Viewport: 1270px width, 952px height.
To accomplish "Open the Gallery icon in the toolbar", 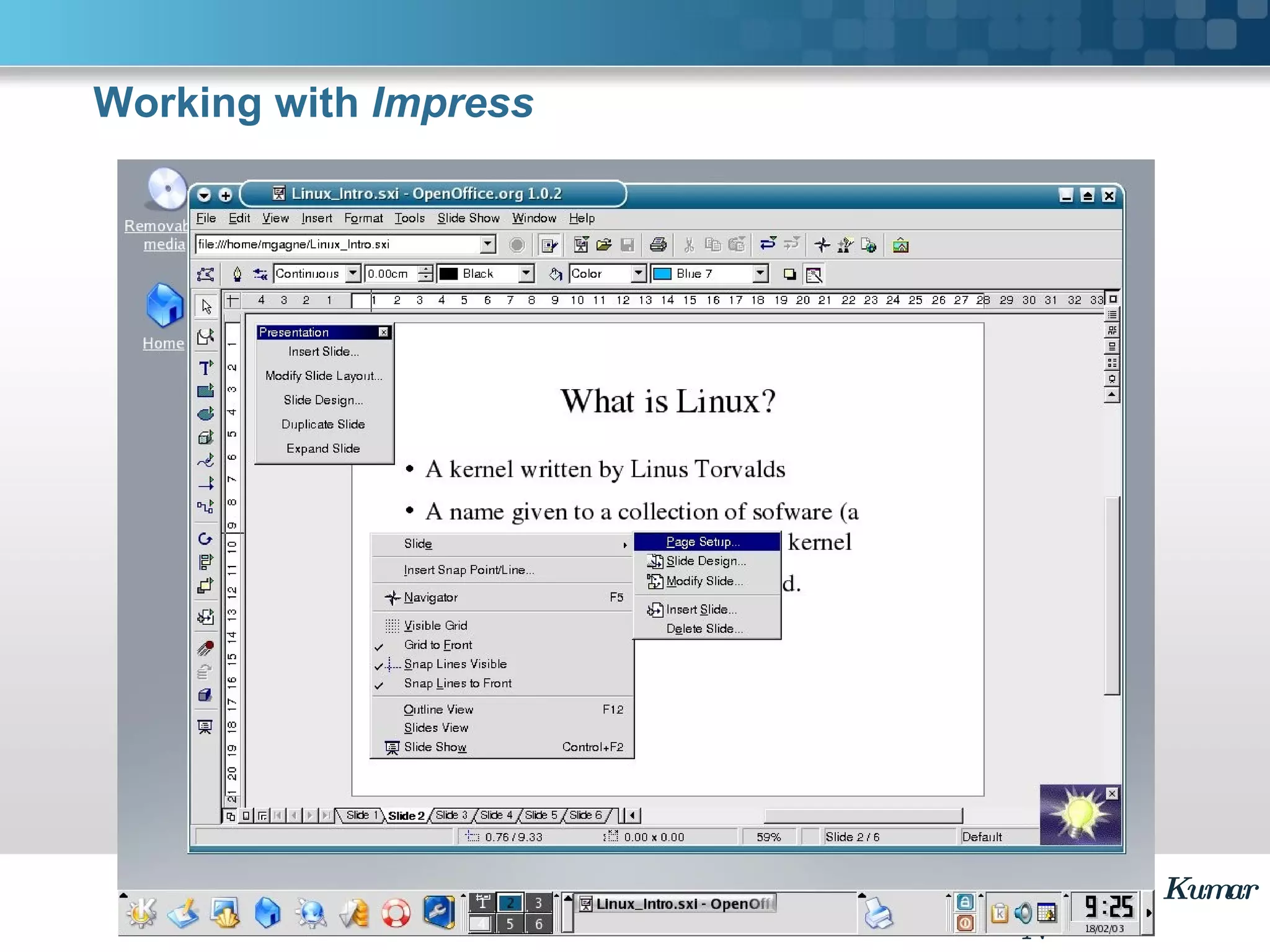I will 900,245.
